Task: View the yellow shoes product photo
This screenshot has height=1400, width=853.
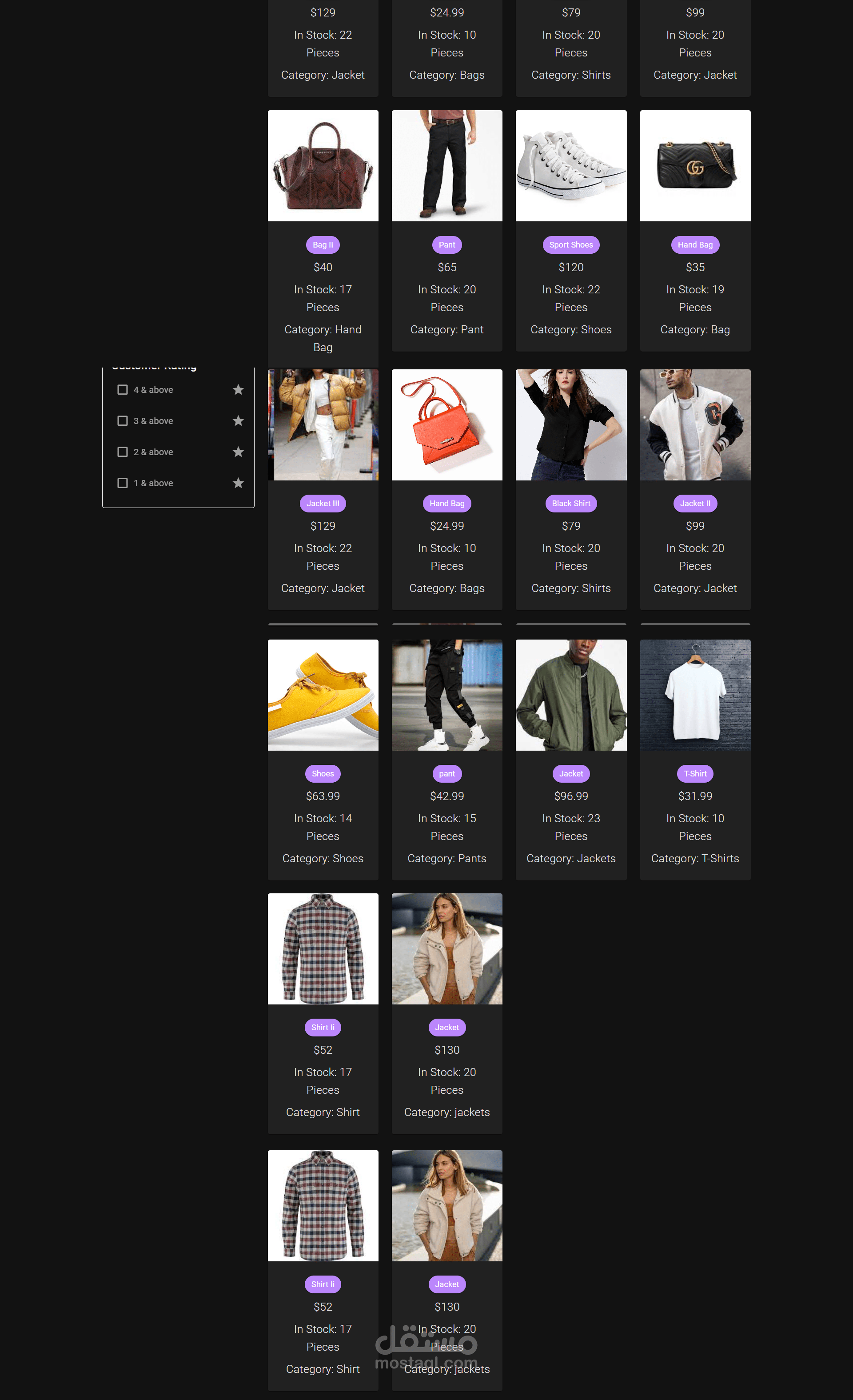Action: (x=323, y=695)
